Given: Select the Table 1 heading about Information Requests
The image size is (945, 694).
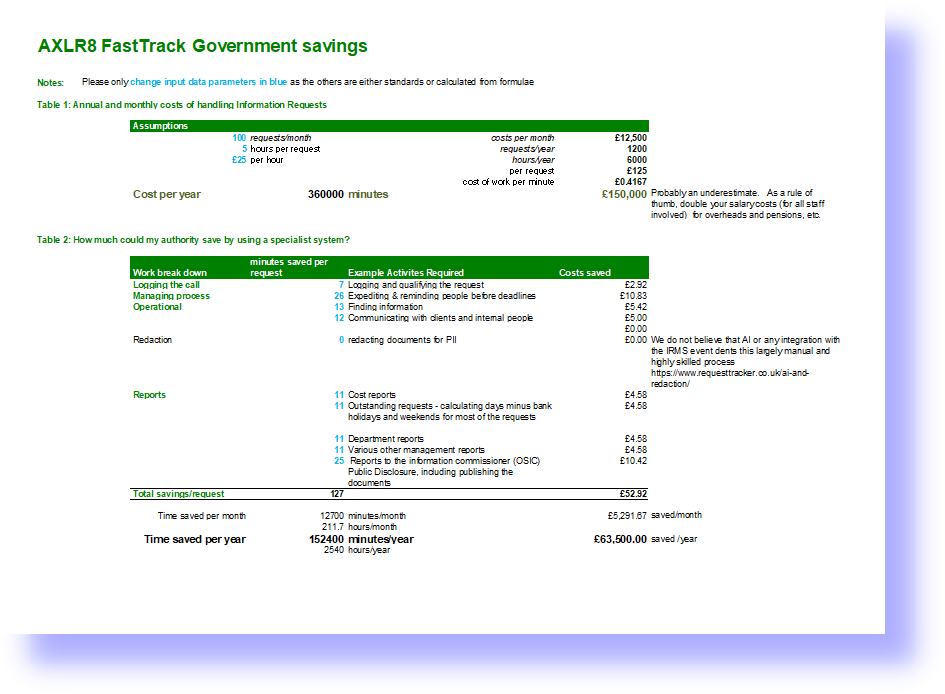Looking at the screenshot, I should point(182,105).
